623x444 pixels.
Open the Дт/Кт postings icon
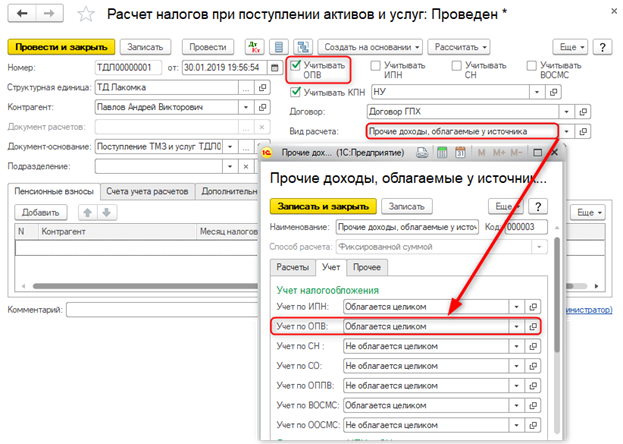(x=255, y=47)
